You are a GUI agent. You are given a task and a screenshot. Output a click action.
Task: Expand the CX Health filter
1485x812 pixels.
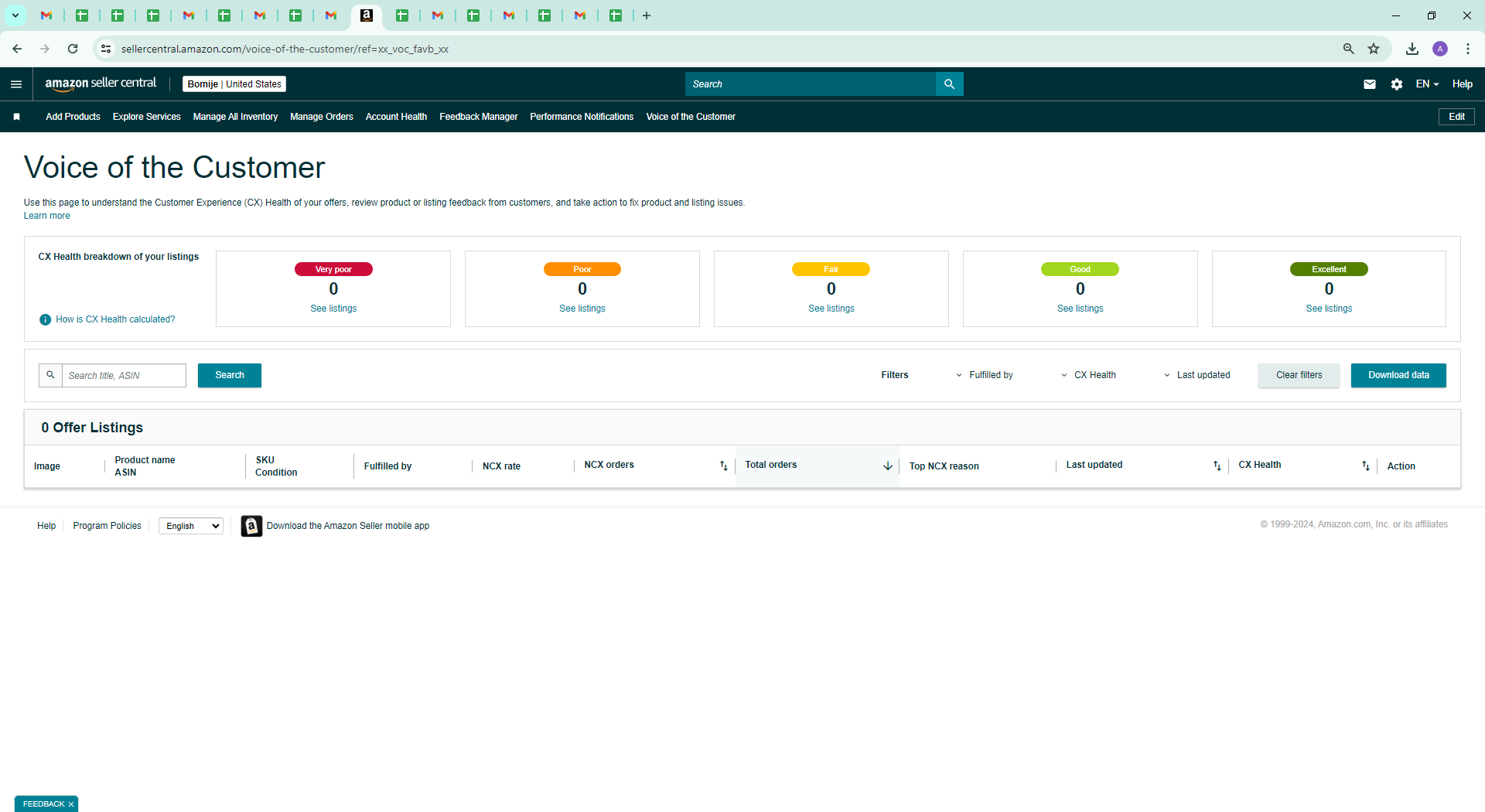point(1088,375)
